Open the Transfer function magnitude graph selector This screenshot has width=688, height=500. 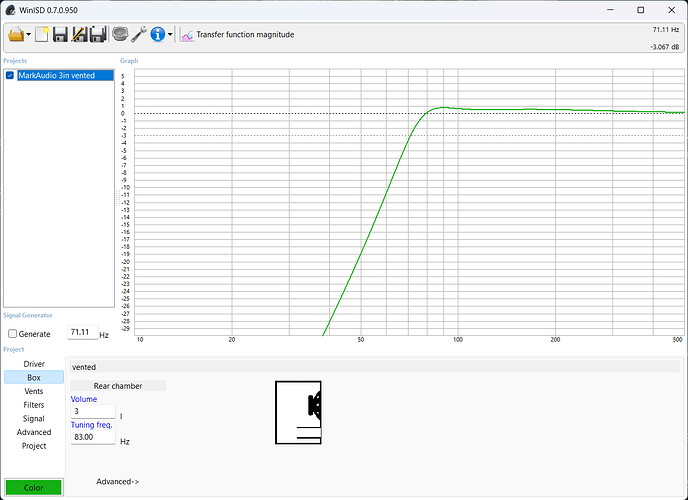tap(238, 35)
